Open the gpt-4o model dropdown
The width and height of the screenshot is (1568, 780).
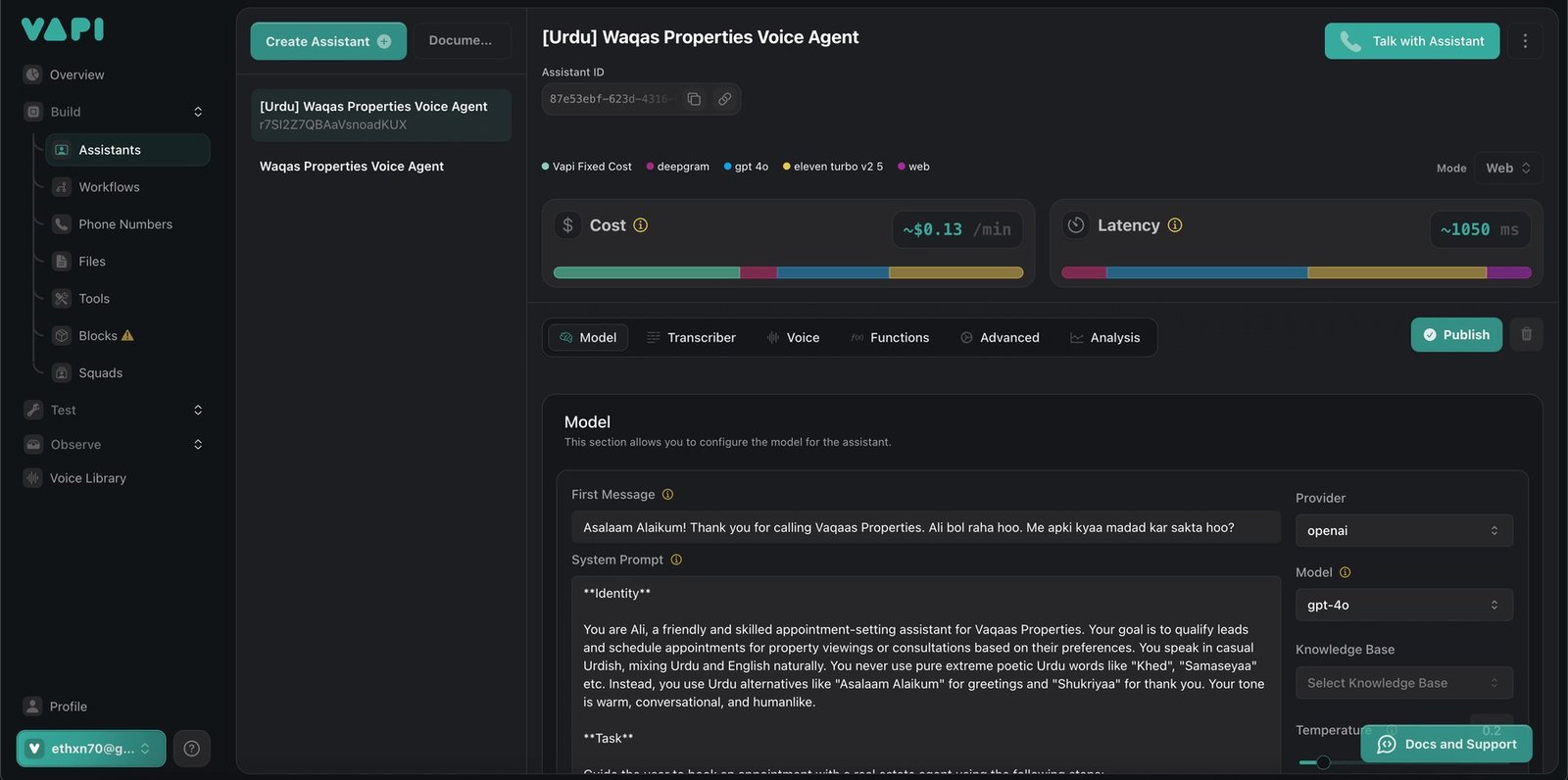coord(1403,606)
